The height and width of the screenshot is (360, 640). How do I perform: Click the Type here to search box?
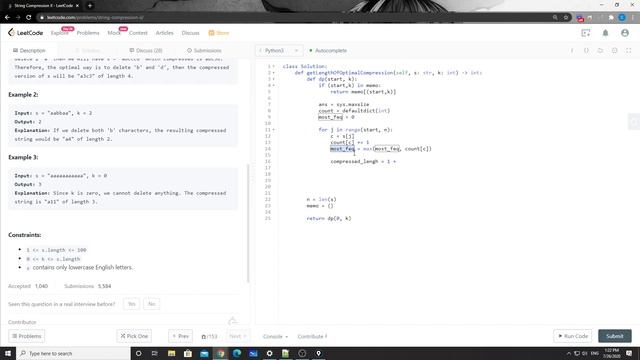click(73, 353)
